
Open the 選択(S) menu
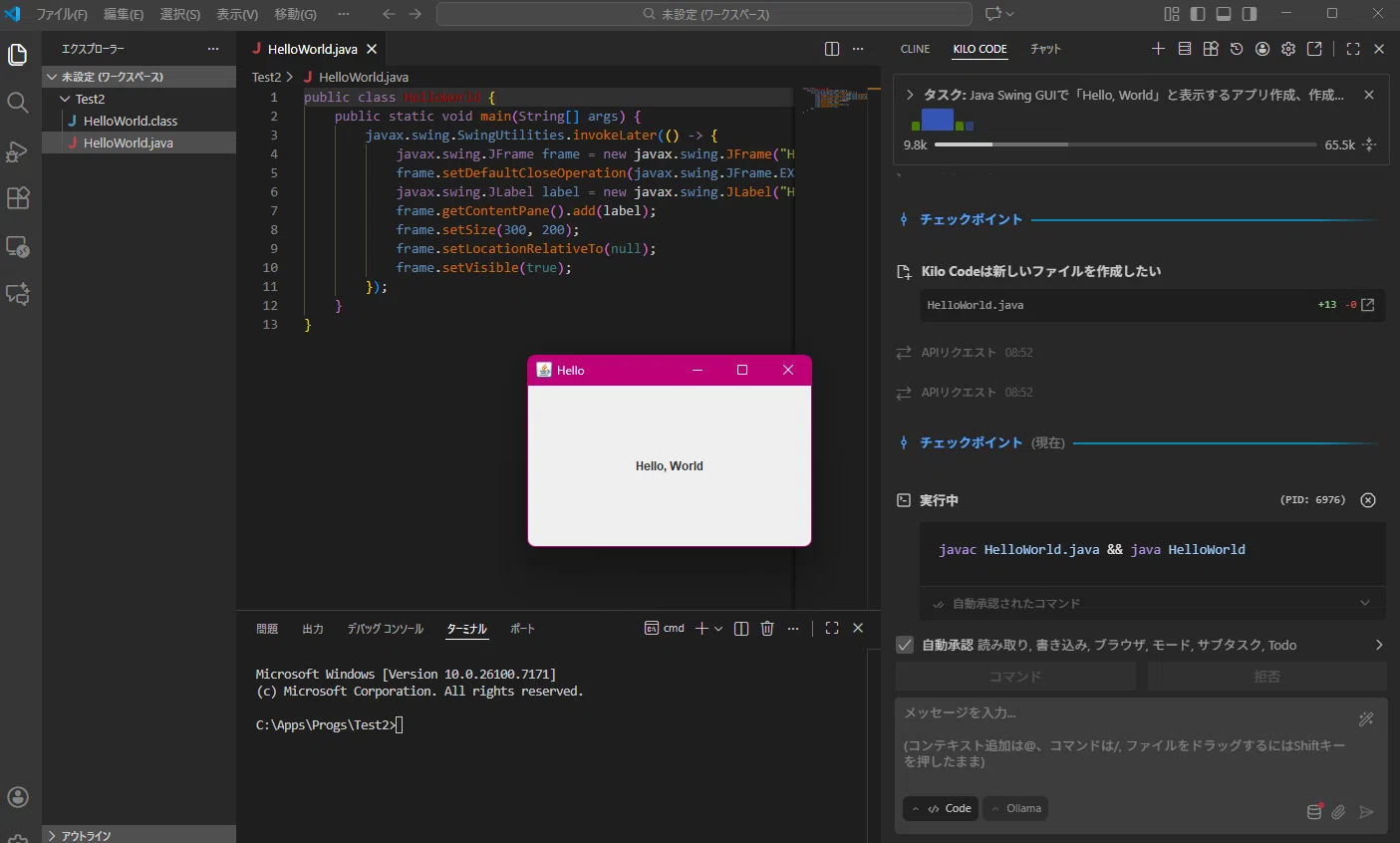[x=180, y=14]
